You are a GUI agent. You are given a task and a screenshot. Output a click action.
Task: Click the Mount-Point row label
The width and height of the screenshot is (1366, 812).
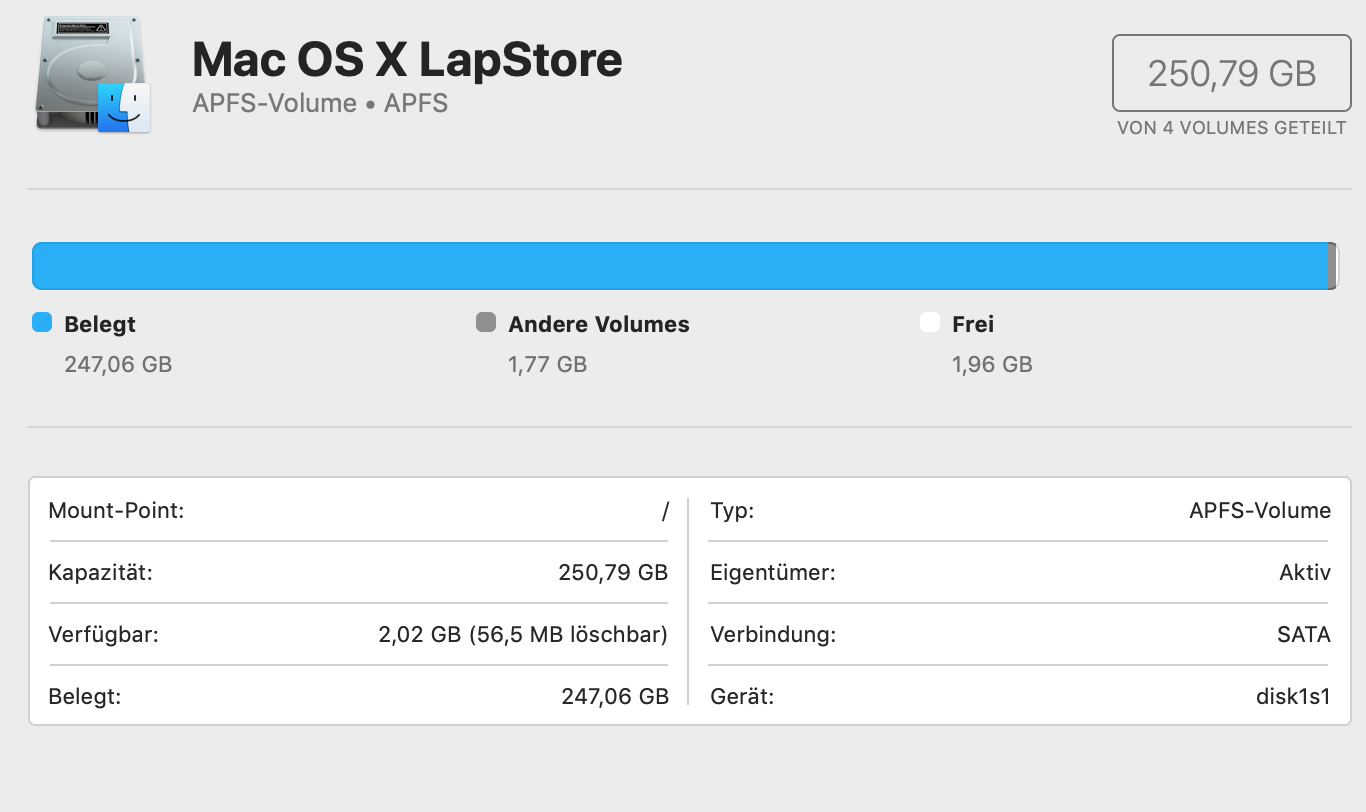click(116, 511)
